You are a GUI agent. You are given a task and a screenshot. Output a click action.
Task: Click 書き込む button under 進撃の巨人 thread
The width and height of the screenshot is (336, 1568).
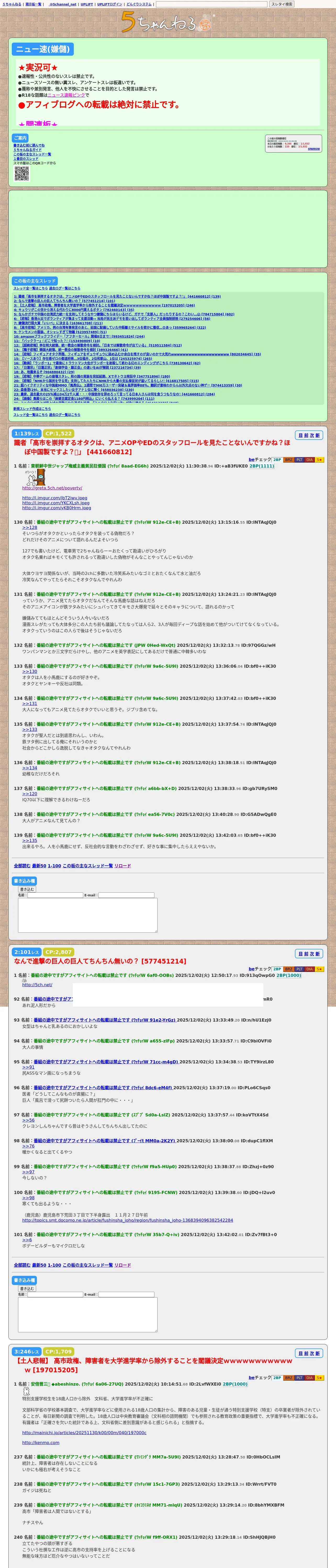[27, 1289]
